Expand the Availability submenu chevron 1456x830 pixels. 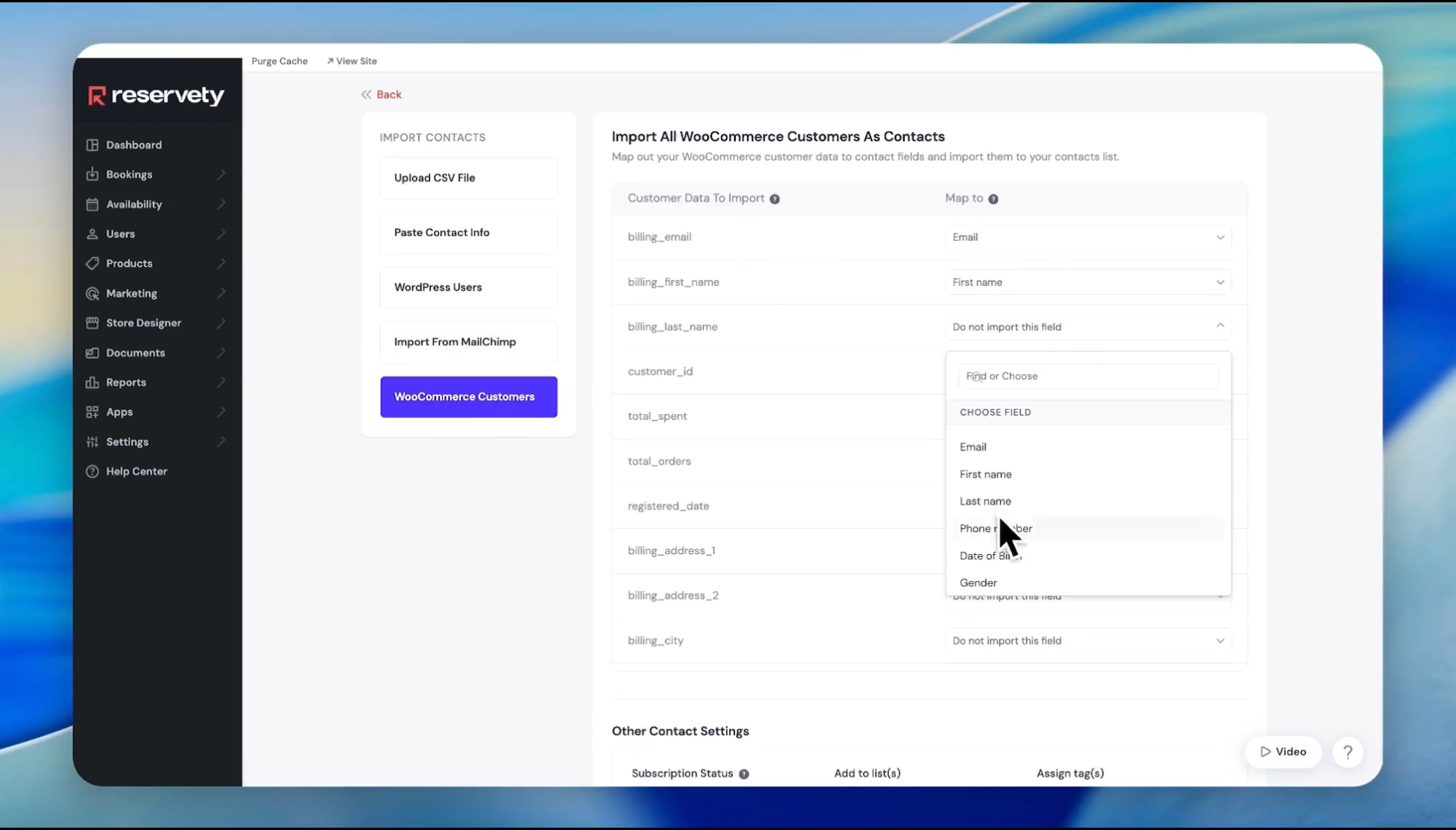pos(221,204)
